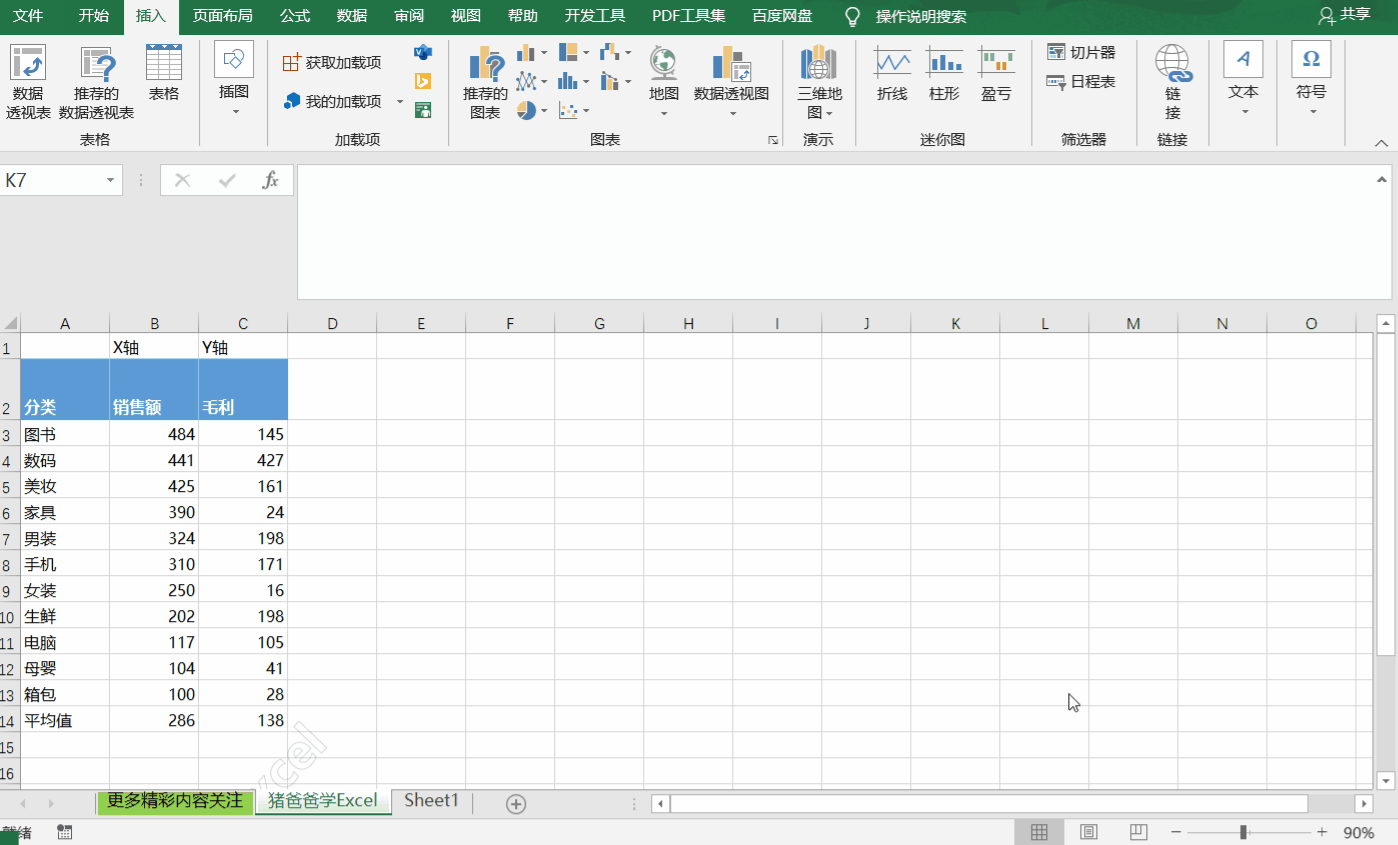1398x845 pixels.
Task: Open the chart group dialog launcher
Action: coord(772,141)
